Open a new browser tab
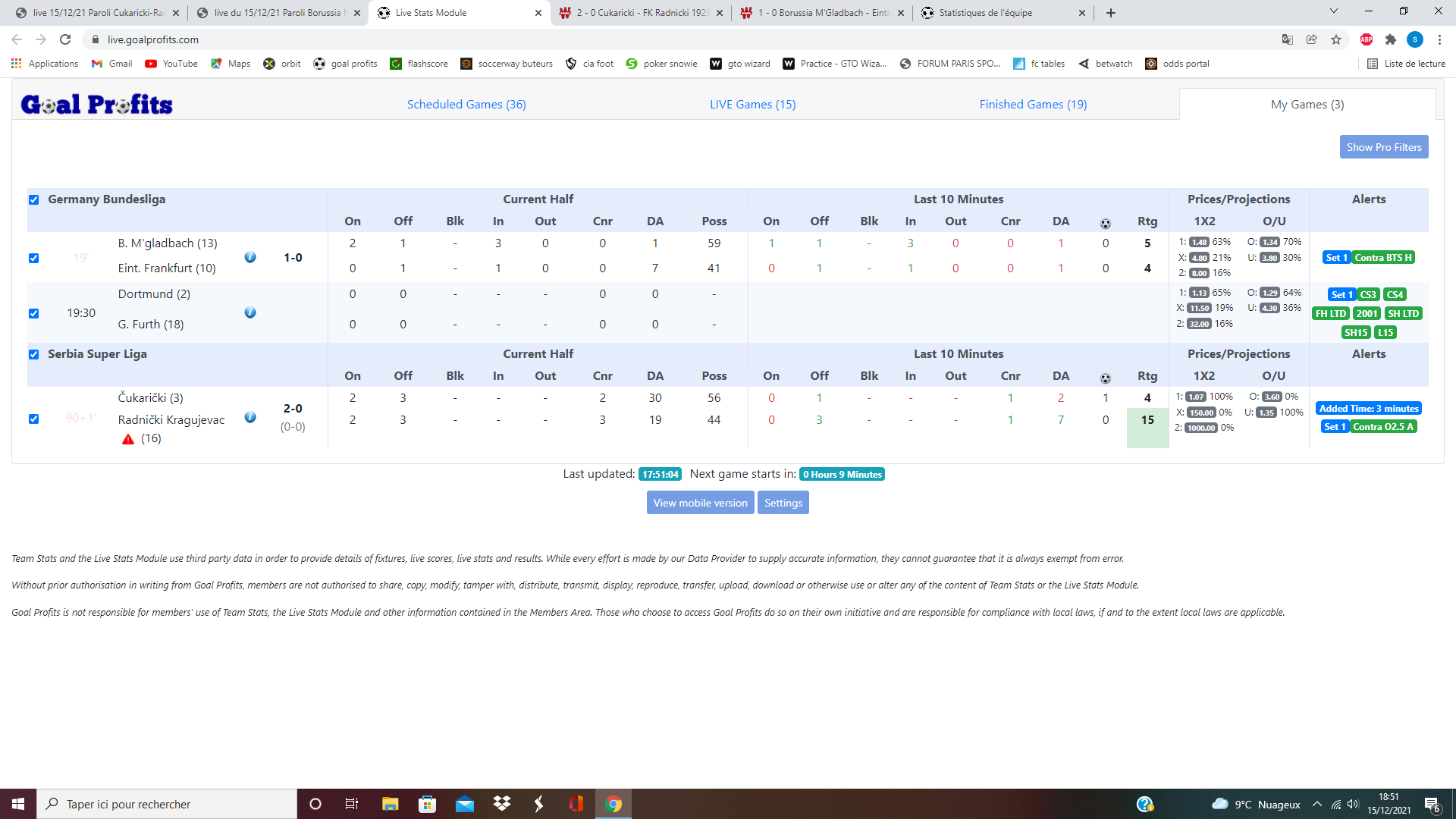 click(x=1111, y=13)
